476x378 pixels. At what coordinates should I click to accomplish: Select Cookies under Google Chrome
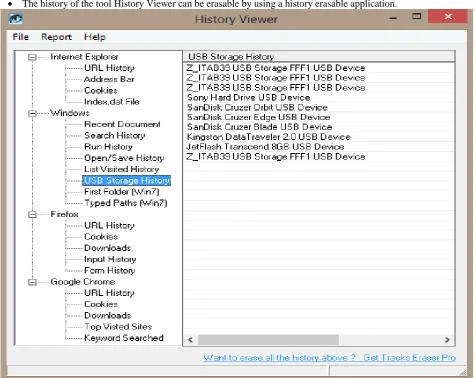click(101, 304)
